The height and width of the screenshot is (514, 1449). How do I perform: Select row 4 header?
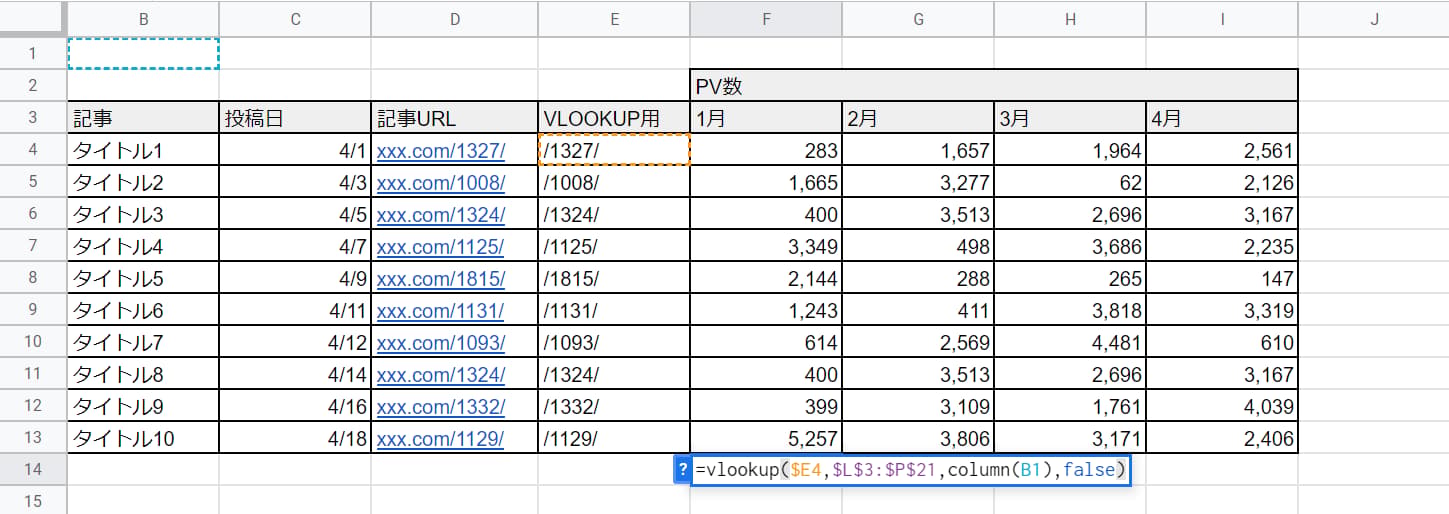pyautogui.click(x=33, y=149)
